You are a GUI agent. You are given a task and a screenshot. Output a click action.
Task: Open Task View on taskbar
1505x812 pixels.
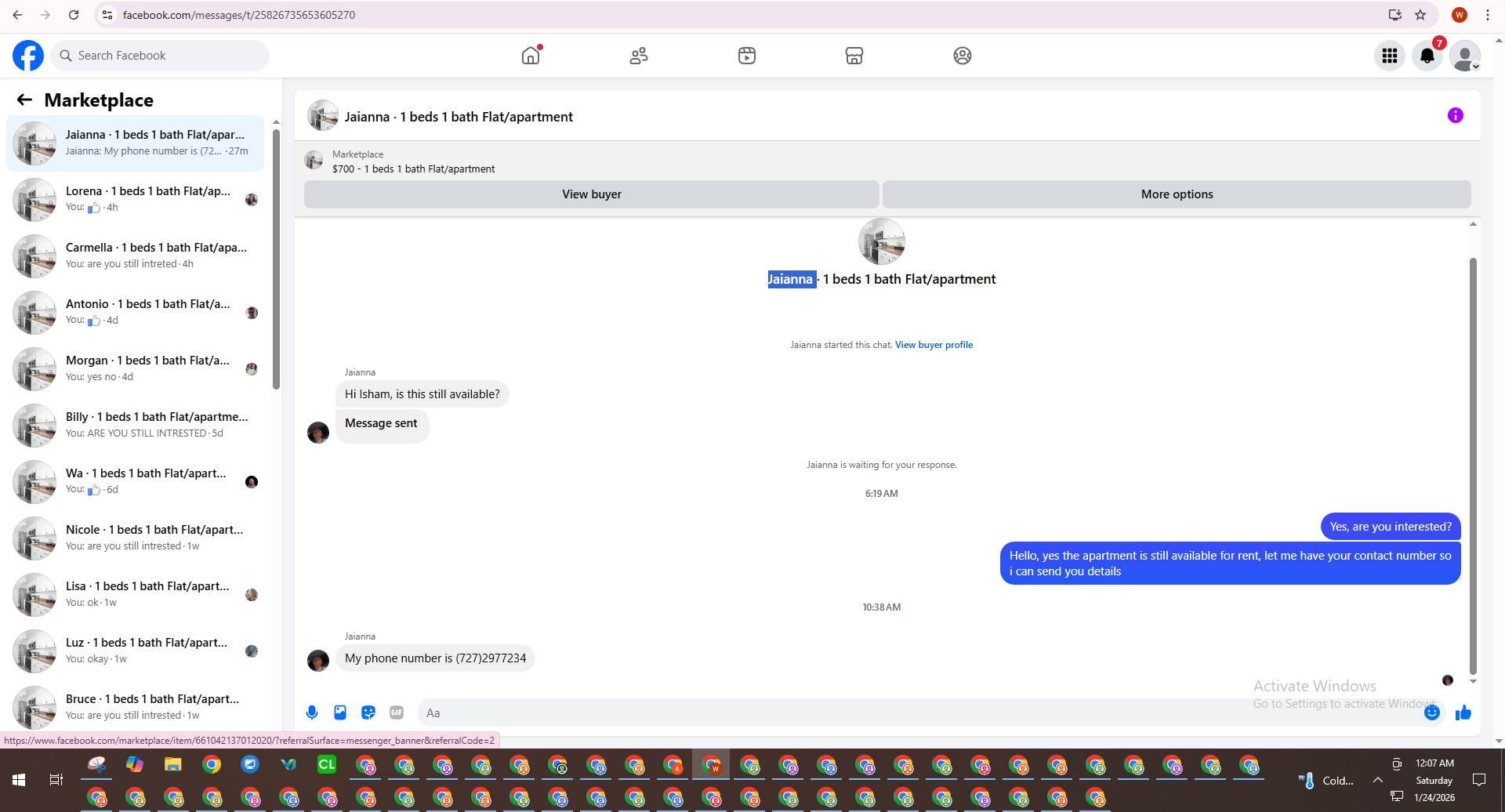[56, 780]
